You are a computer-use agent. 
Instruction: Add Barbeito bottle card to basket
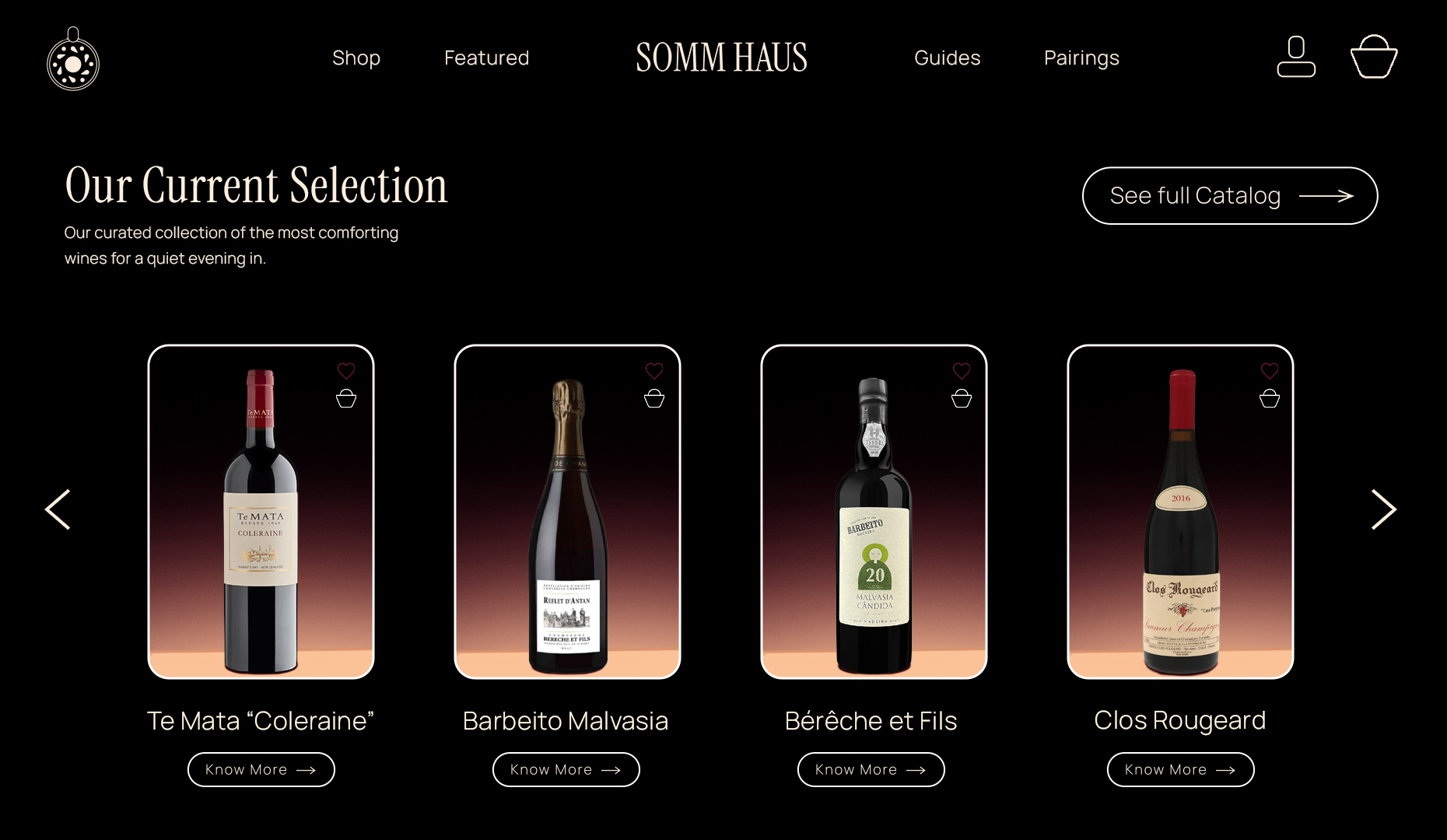coord(962,398)
